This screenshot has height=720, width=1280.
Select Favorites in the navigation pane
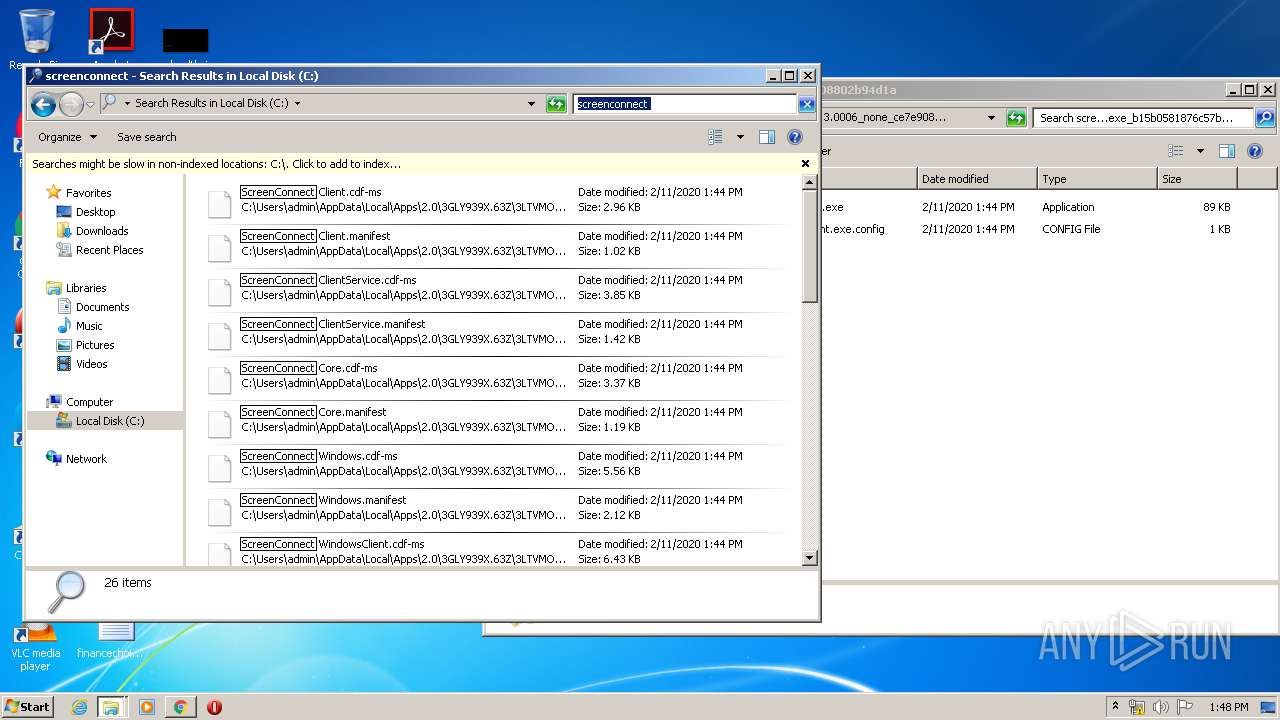(88, 192)
